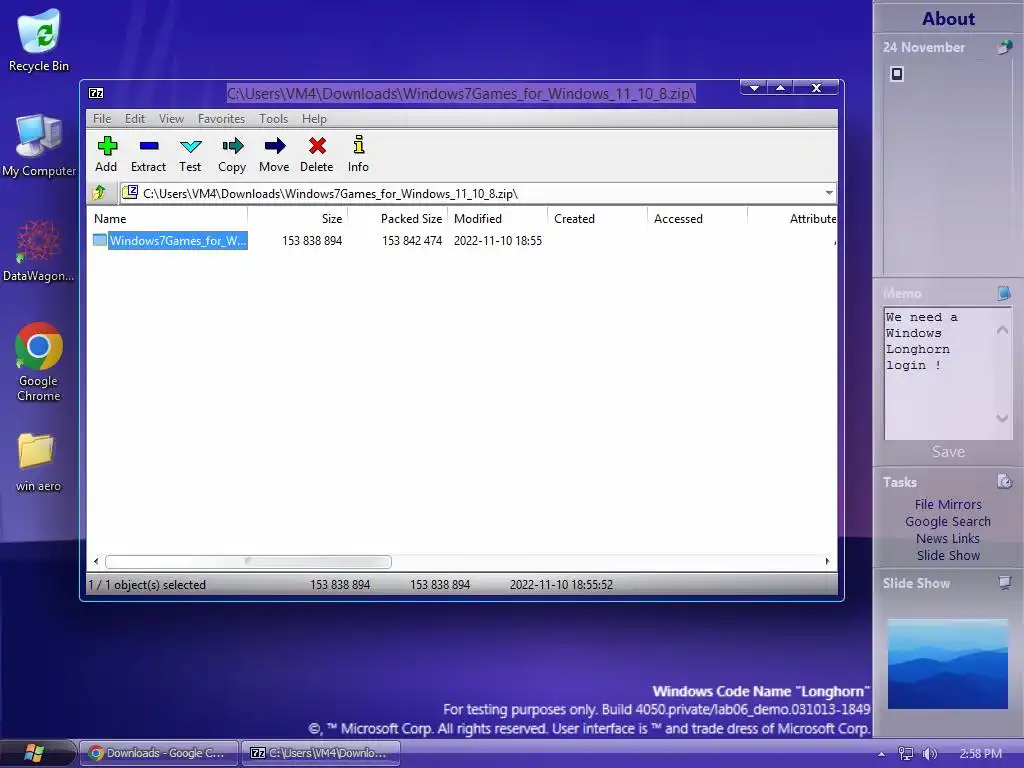Open the News Links task link

click(948, 538)
